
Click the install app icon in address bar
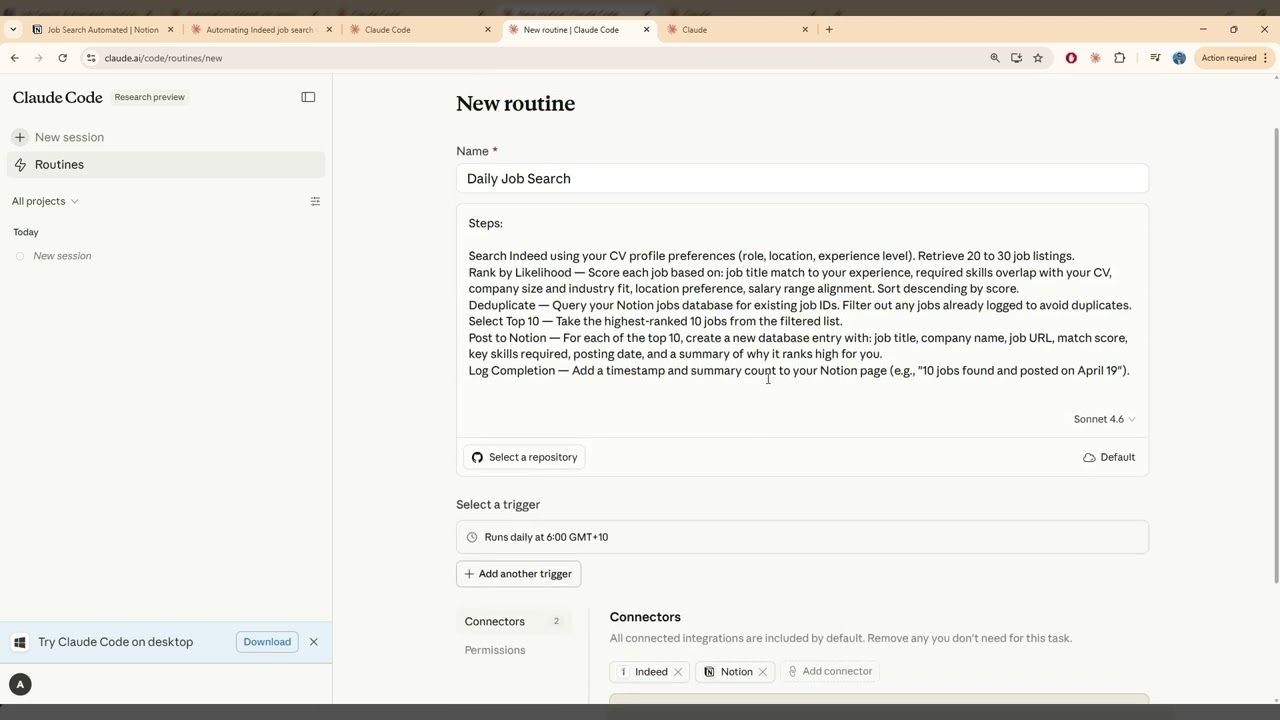1016,58
